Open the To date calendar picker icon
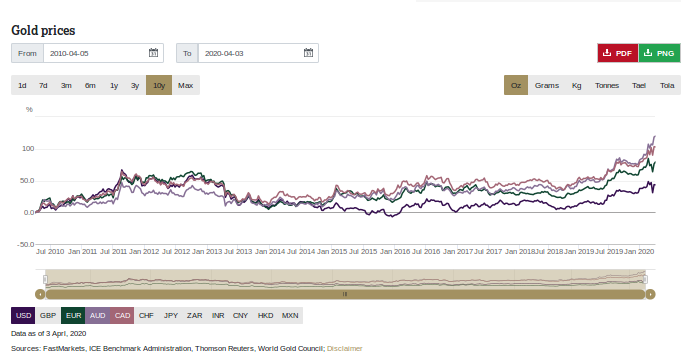Image resolution: width=685 pixels, height=360 pixels. point(308,53)
